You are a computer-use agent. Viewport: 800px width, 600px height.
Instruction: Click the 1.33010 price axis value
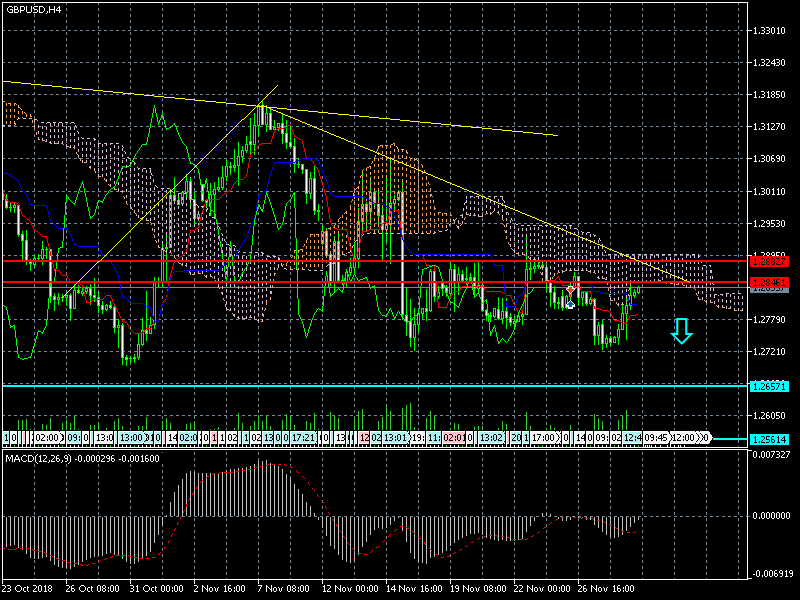(771, 31)
